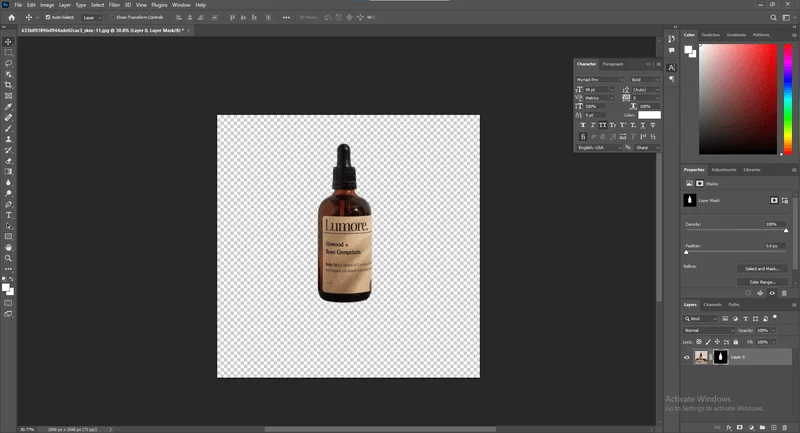The width and height of the screenshot is (800, 433).
Task: Go to Home screen icon
Action: [11, 17]
